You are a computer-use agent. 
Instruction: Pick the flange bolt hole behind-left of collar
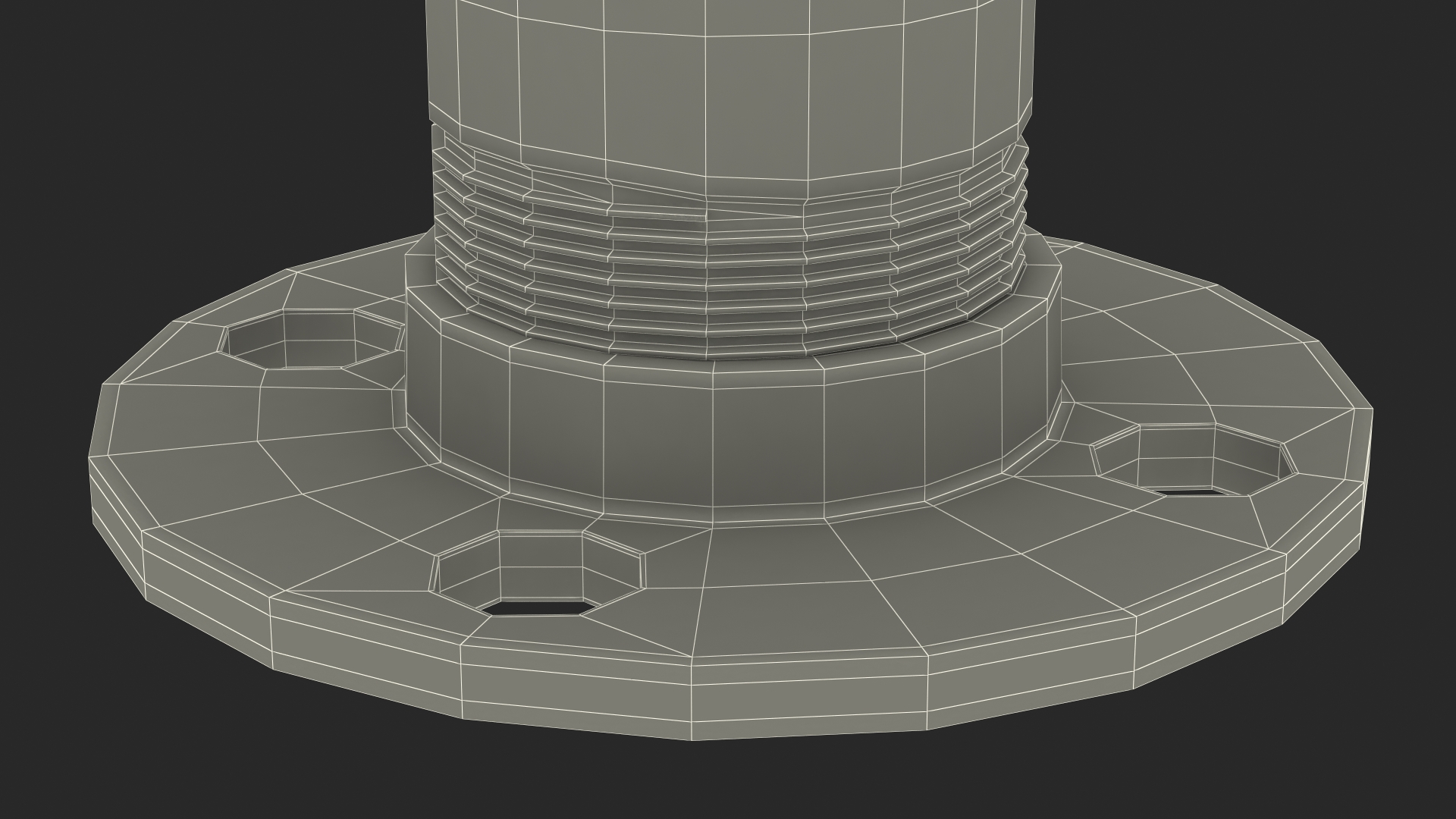click(312, 339)
